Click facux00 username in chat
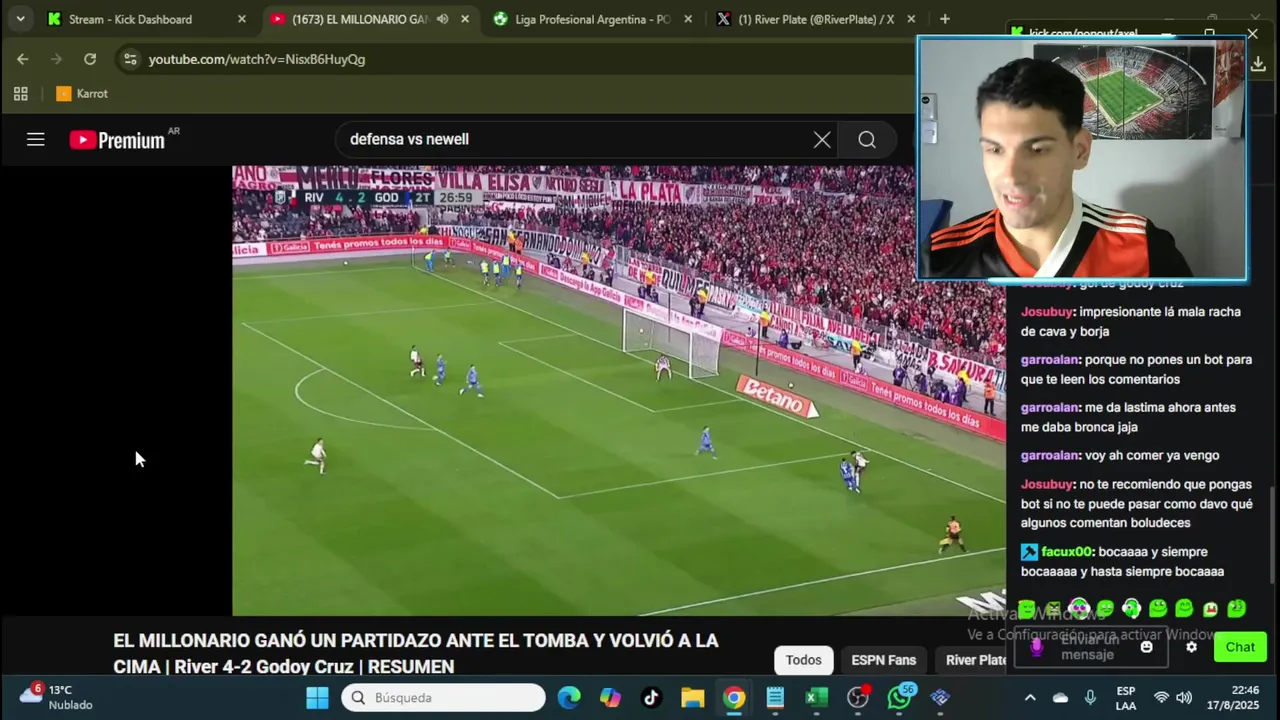 1067,552
